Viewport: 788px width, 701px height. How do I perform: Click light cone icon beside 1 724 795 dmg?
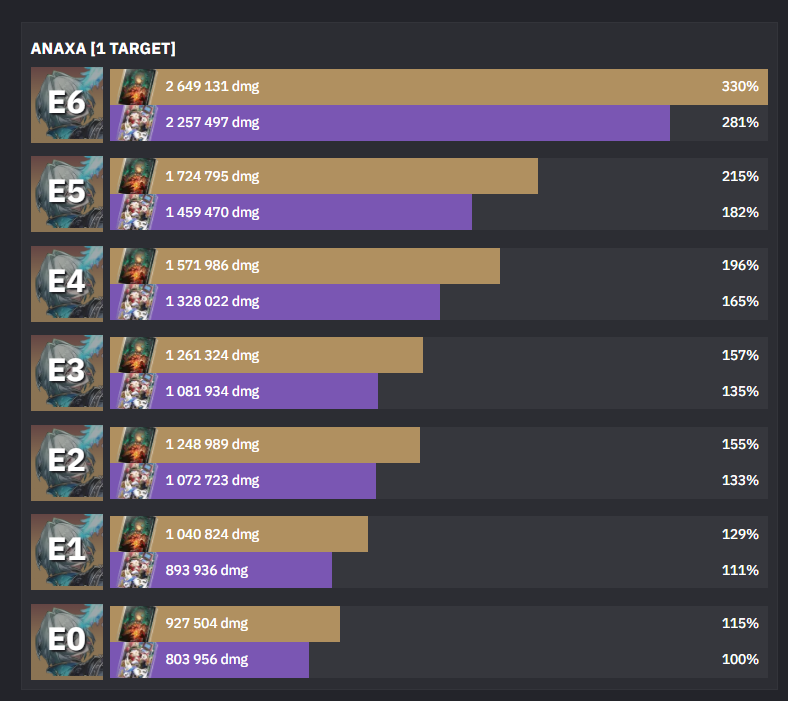(x=136, y=176)
